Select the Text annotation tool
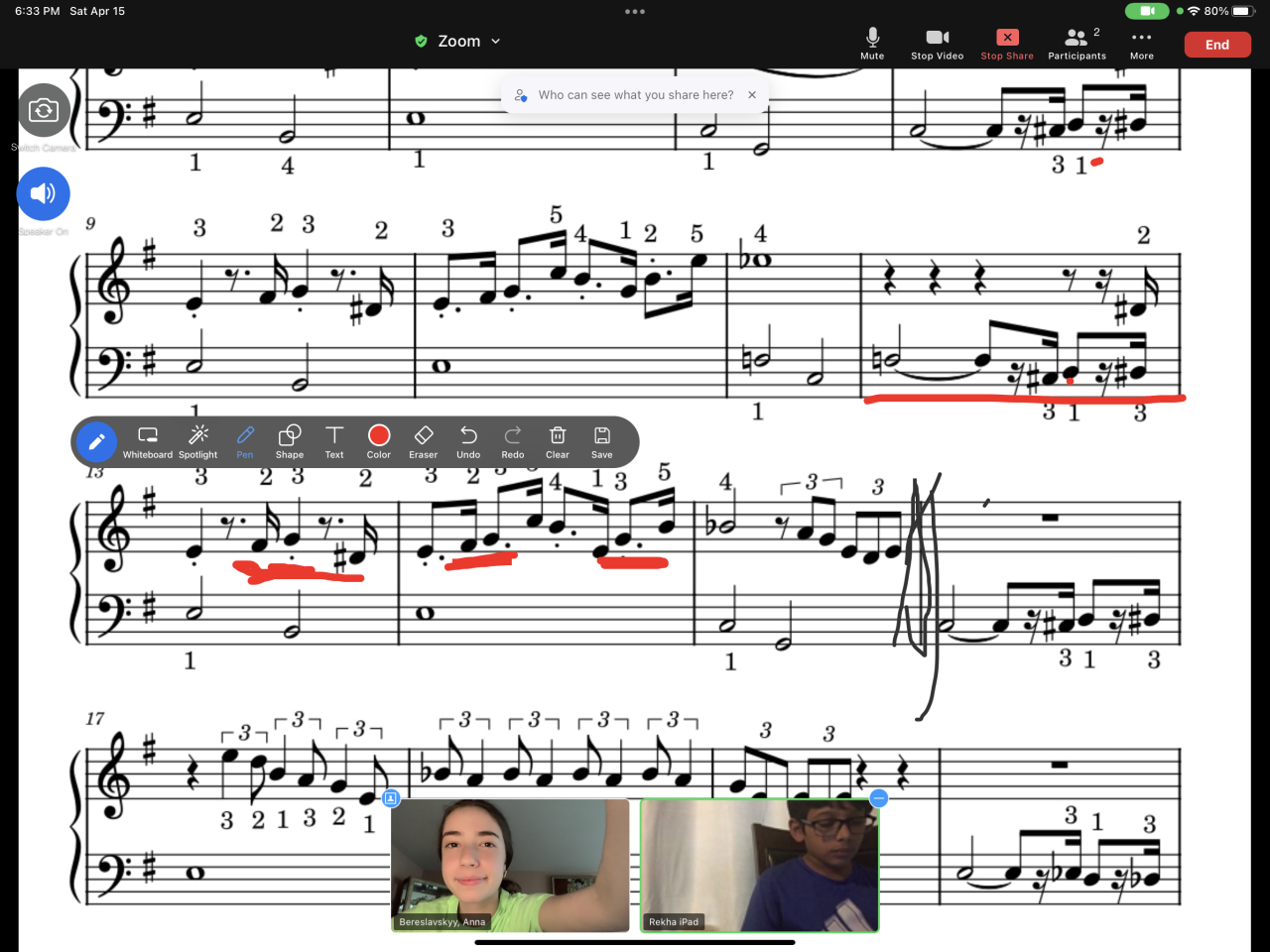The height and width of the screenshot is (952, 1270). click(x=334, y=442)
